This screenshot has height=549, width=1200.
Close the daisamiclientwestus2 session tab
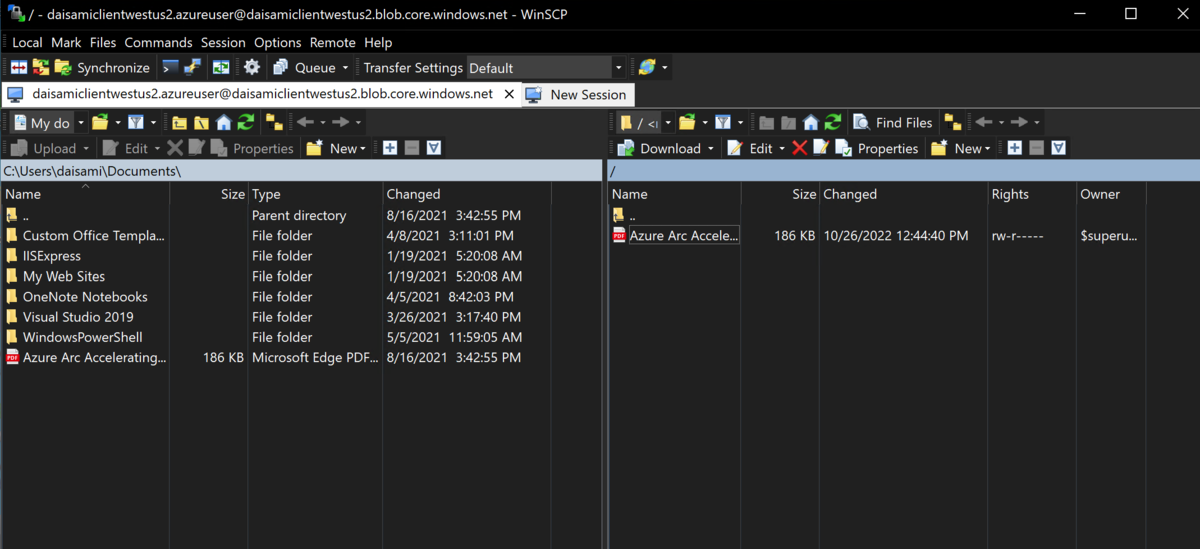(x=509, y=94)
